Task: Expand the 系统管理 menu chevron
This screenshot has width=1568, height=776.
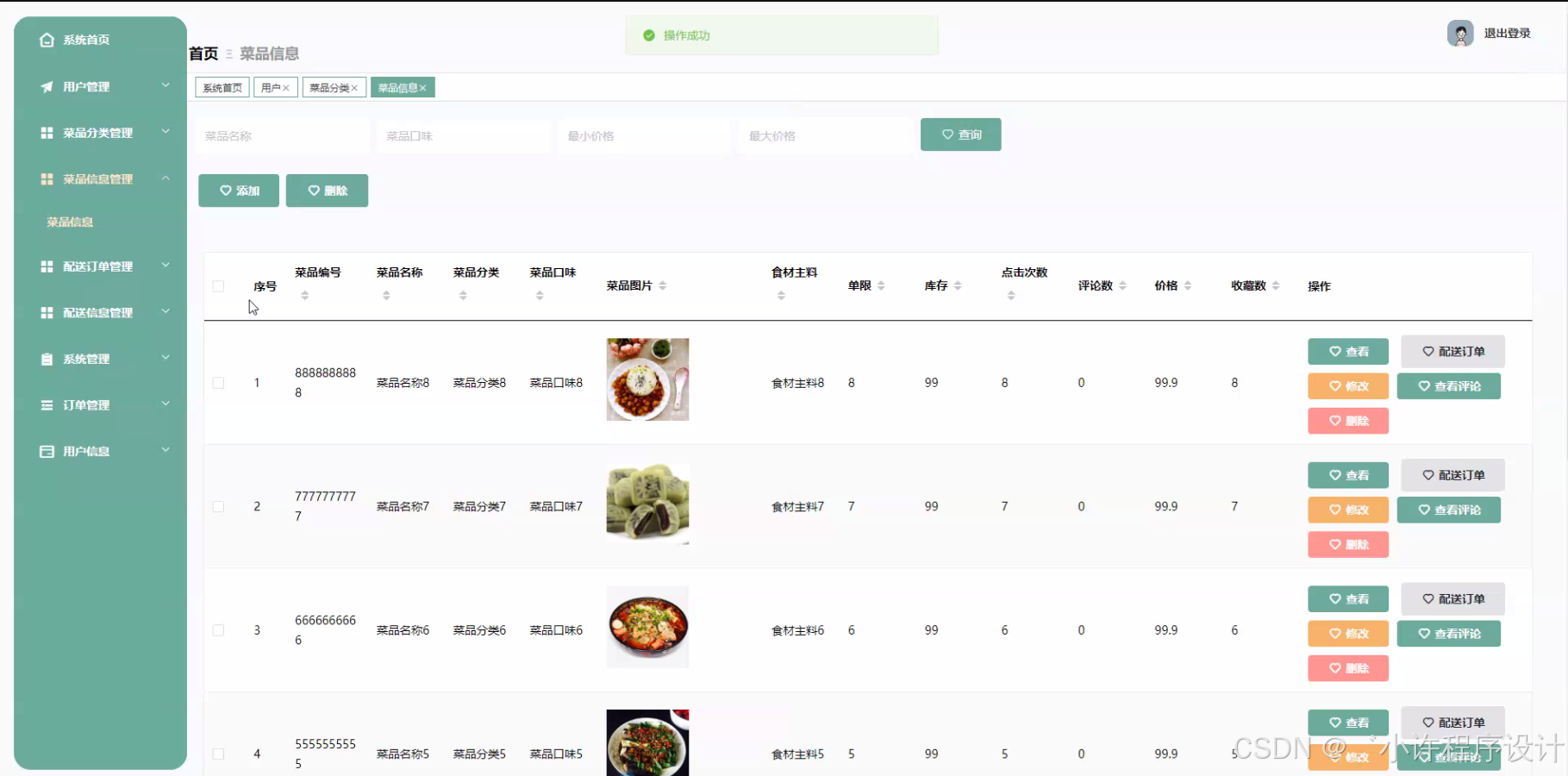Action: [166, 358]
